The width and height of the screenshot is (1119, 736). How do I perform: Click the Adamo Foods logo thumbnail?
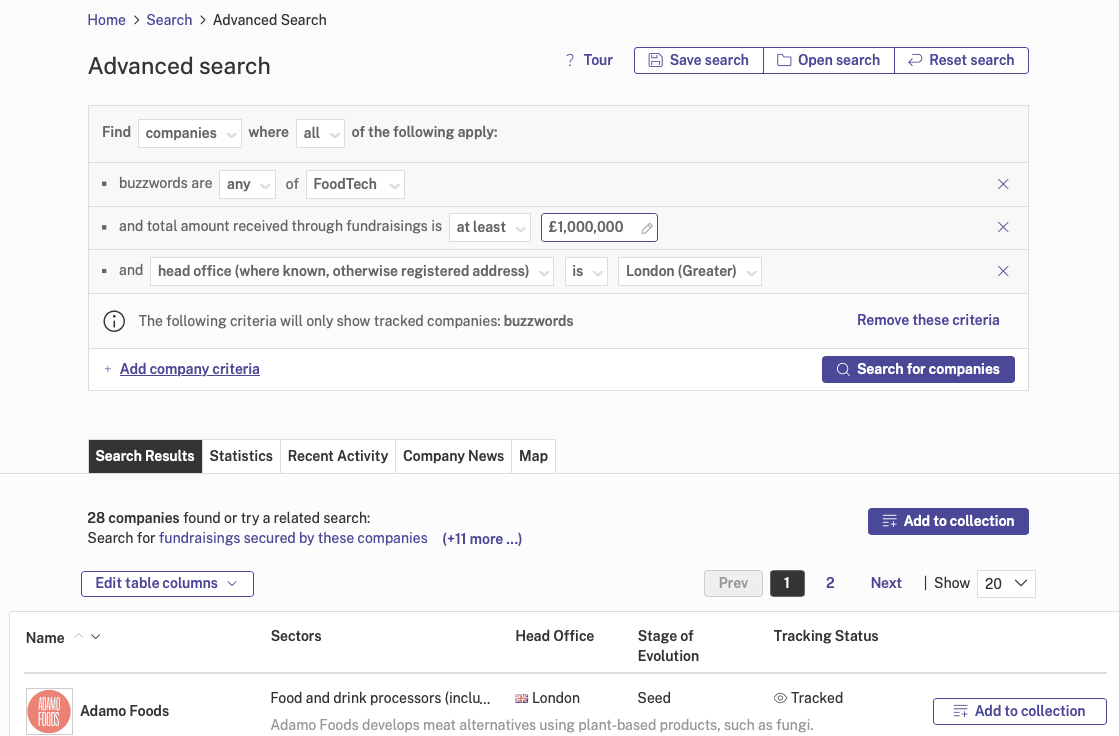coord(49,711)
